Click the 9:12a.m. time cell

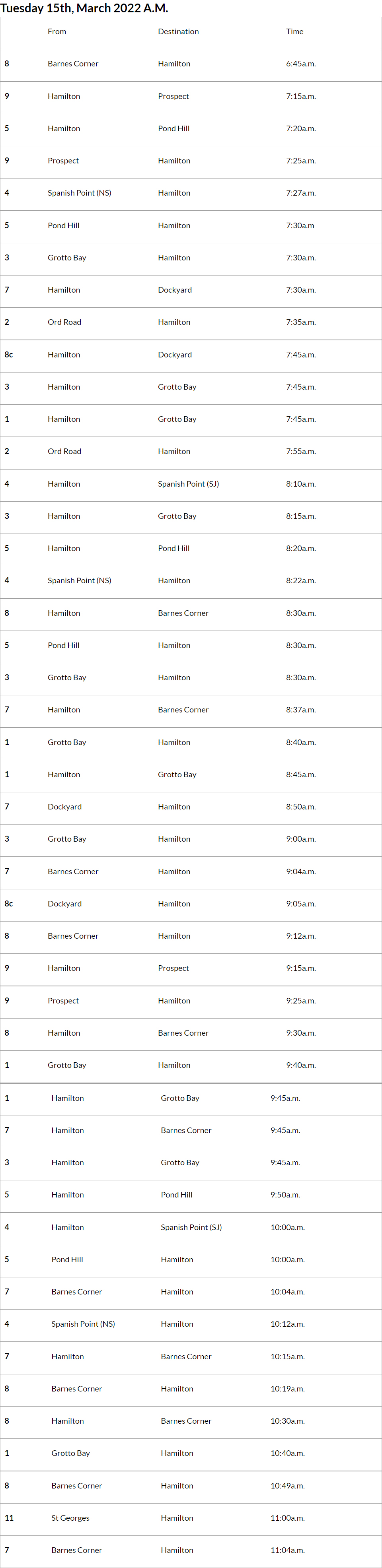300,935
